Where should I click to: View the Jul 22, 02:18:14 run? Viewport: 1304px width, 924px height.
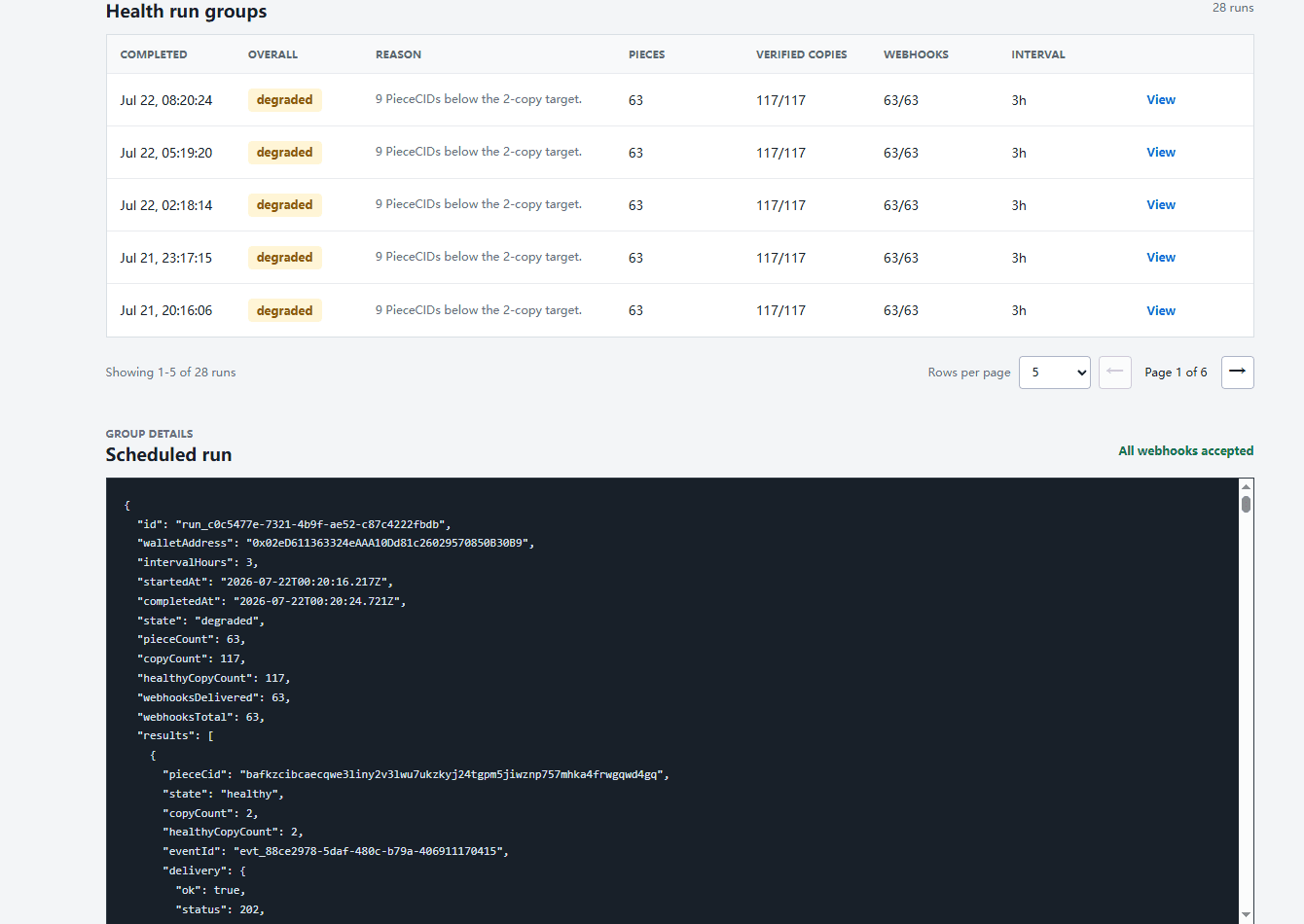coord(1160,205)
